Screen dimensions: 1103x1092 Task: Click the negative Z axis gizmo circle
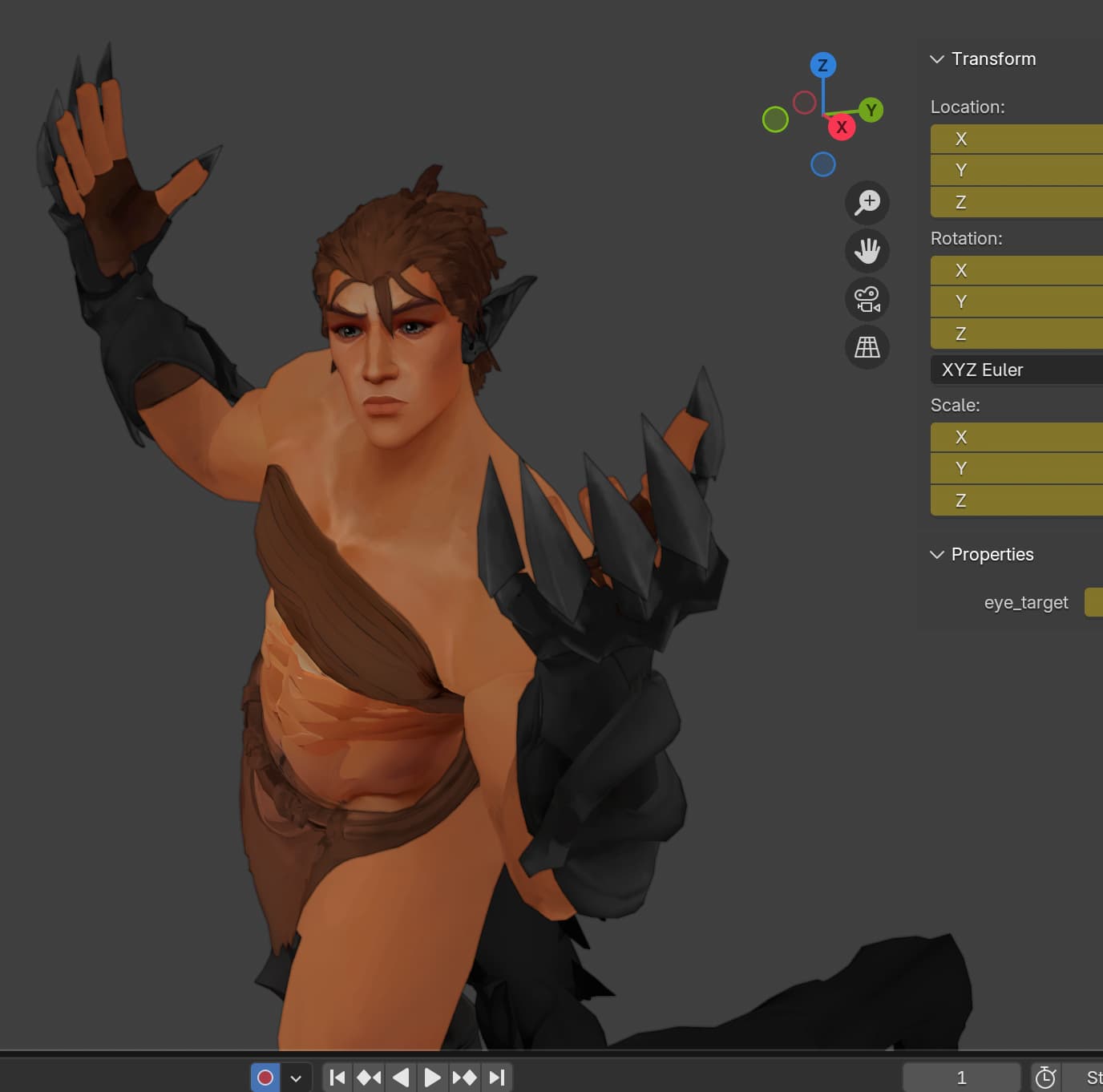point(822,164)
